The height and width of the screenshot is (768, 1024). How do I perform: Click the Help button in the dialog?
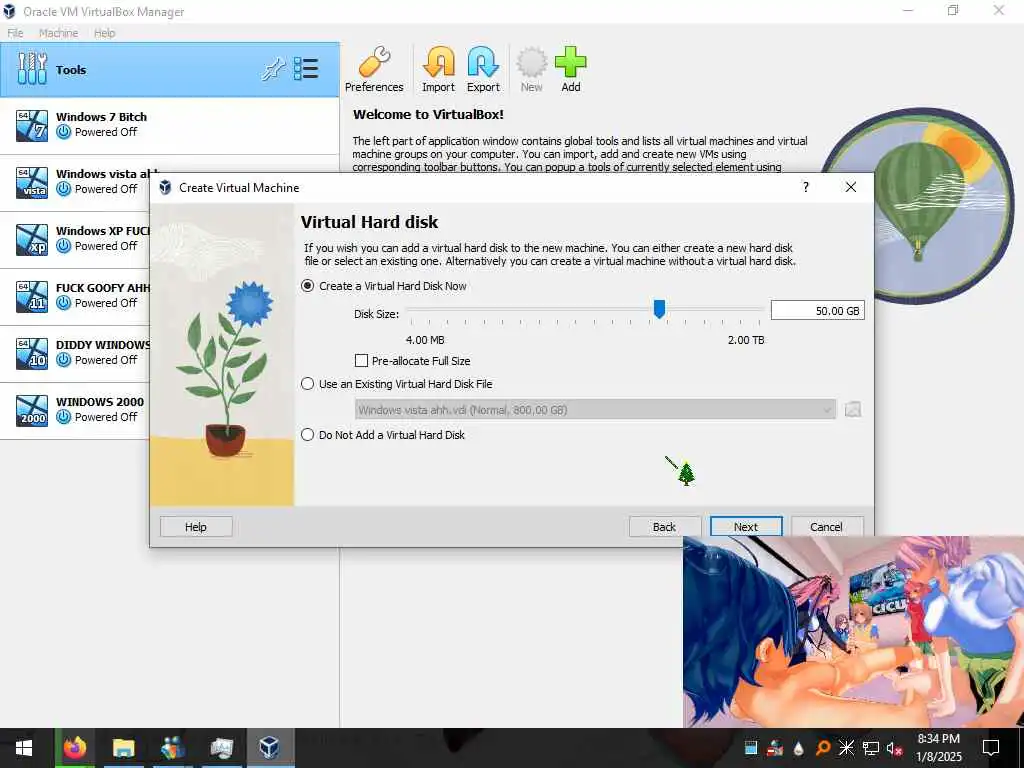(x=196, y=527)
